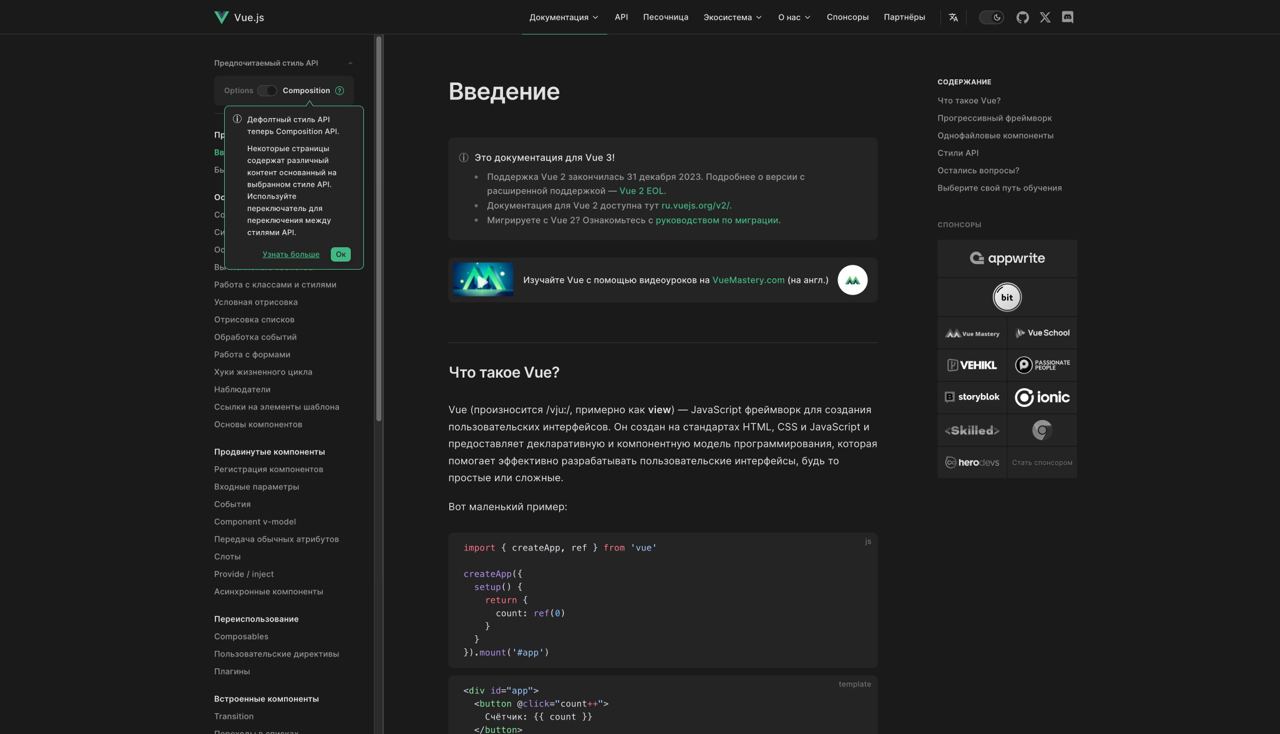Open the VueMastery video thumbnail
Viewport: 1280px width, 734px height.
[x=482, y=280]
